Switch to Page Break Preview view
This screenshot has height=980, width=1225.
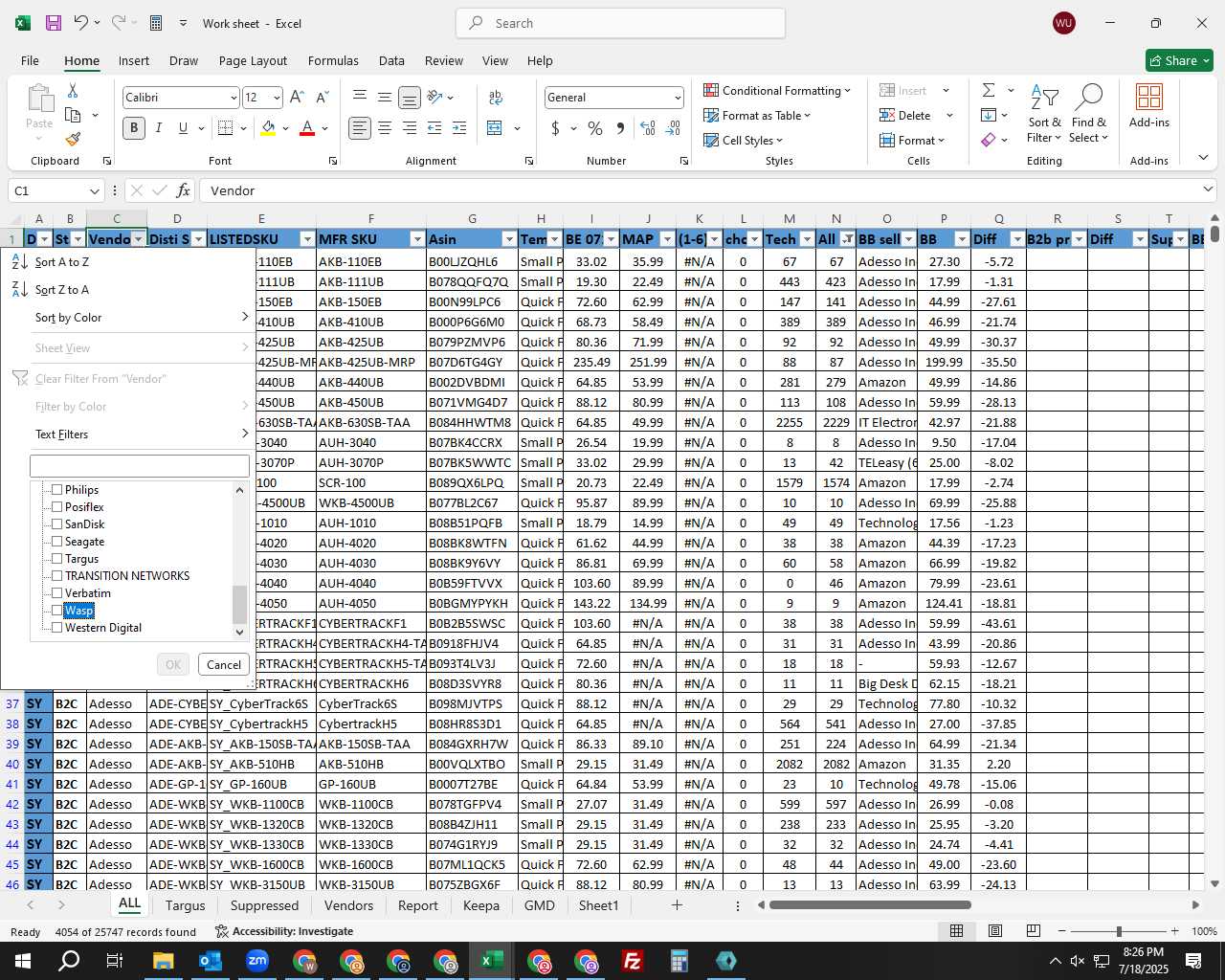coord(1033,930)
